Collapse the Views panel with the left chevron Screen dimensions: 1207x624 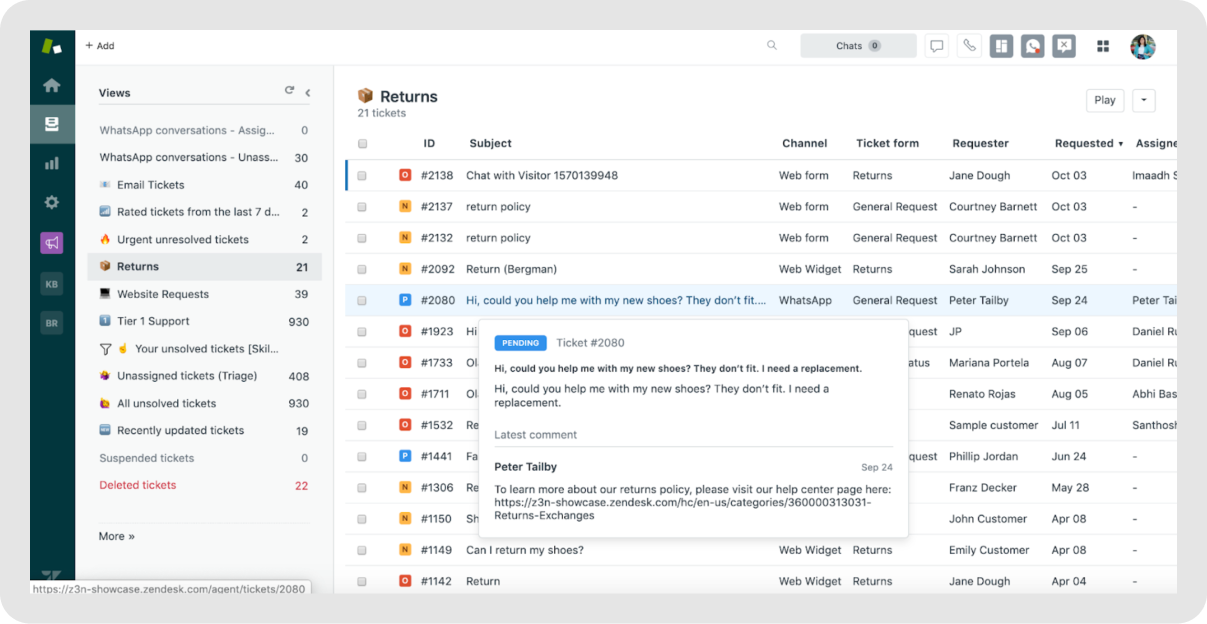[308, 92]
